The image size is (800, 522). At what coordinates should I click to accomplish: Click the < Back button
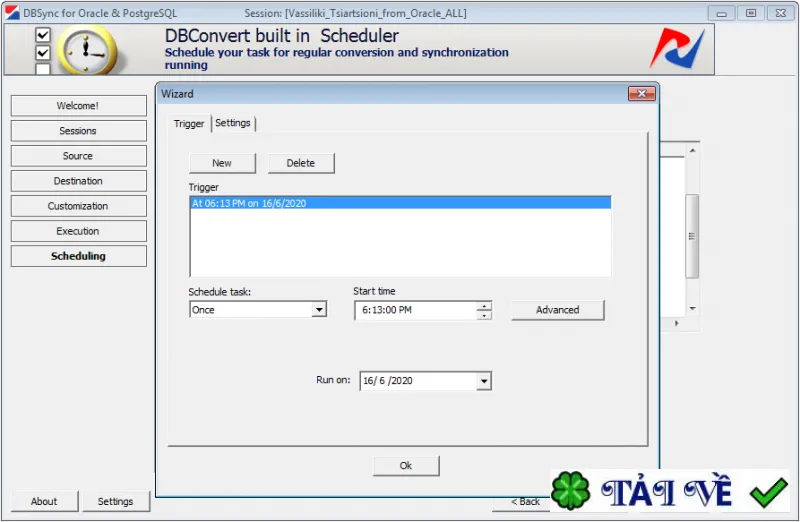click(522, 502)
